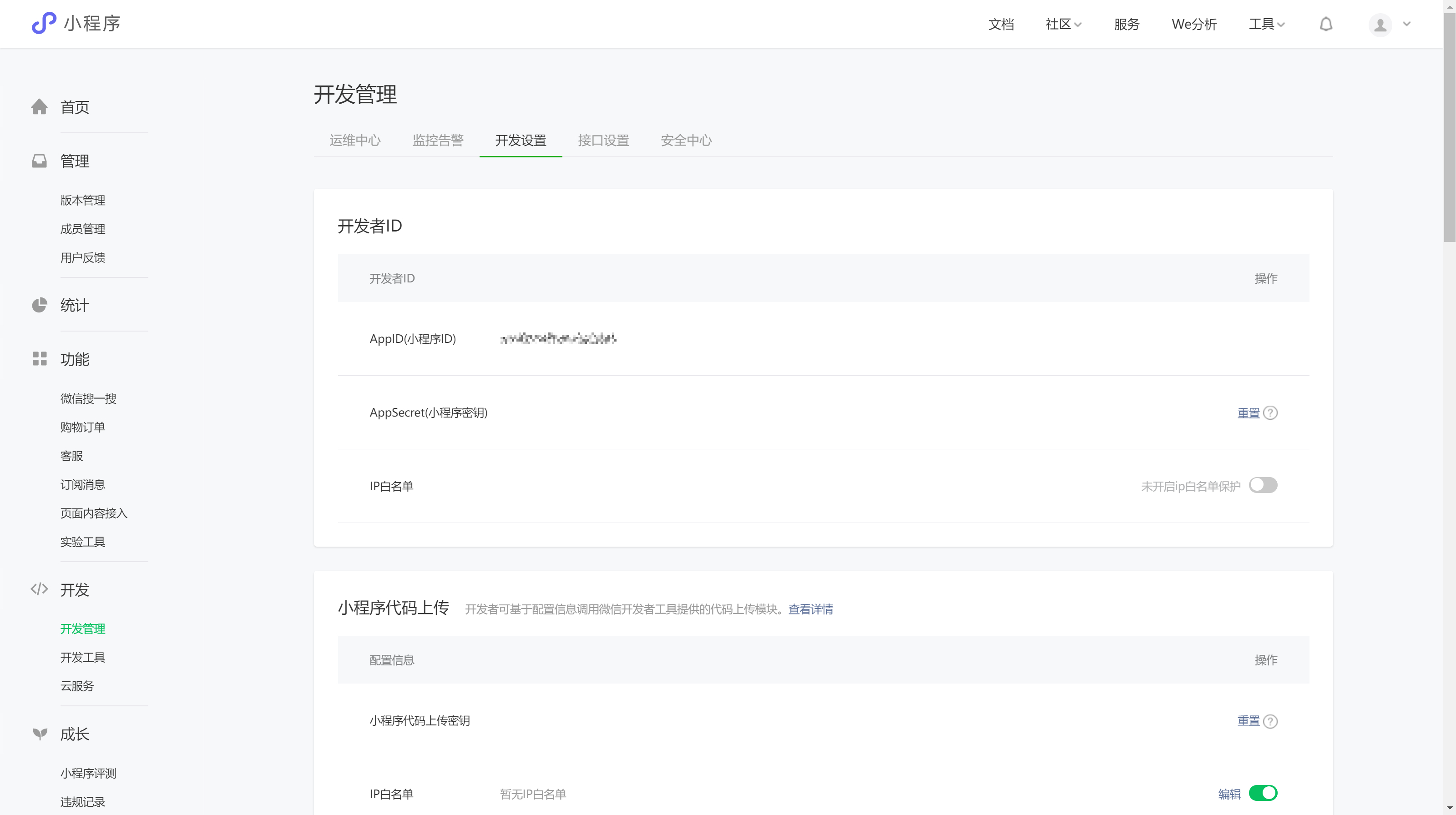Screen dimensions: 1456x815
Task: Open 成员管理 in the sidebar
Action: point(82,229)
